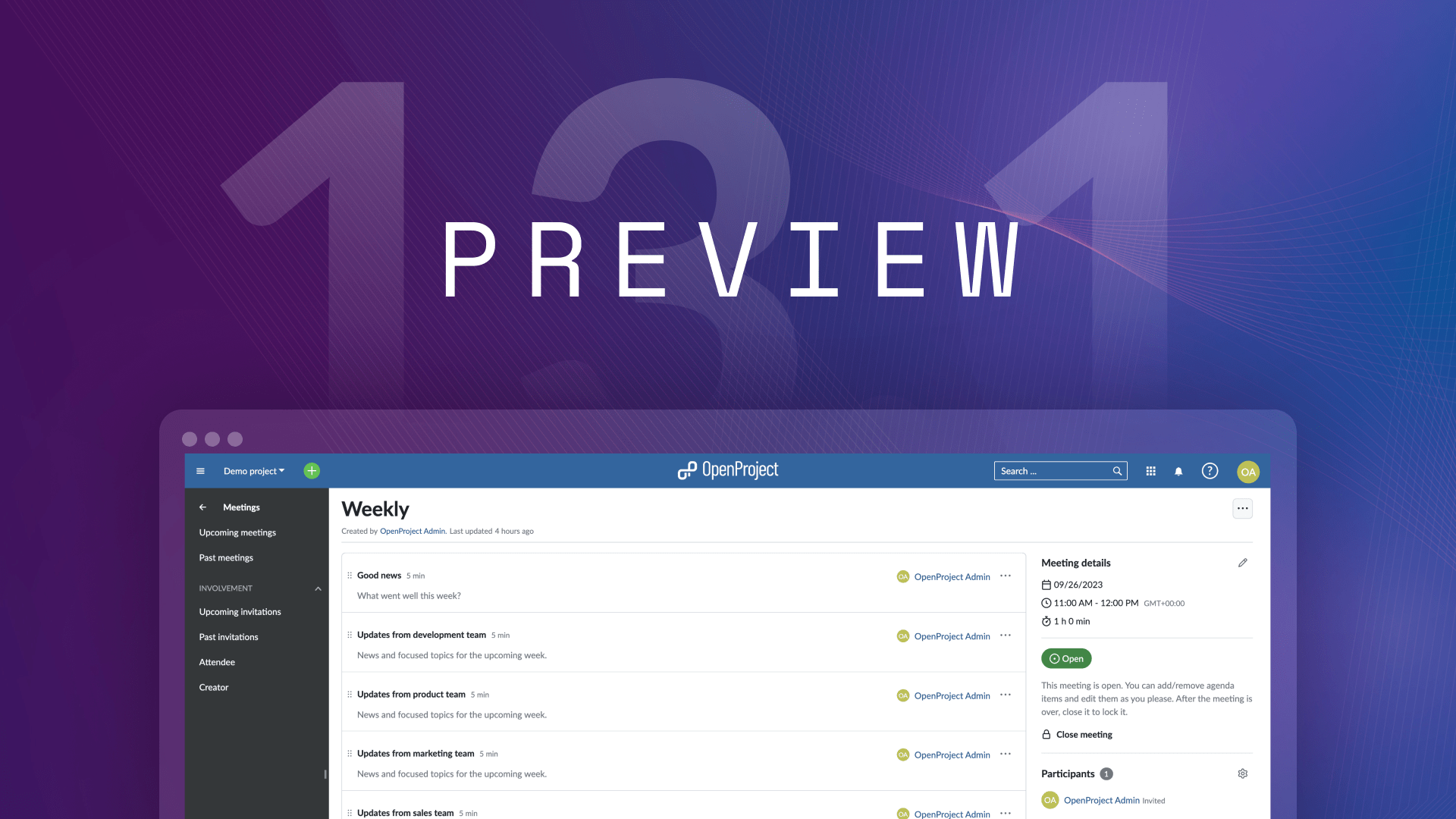Click the OpenProject logo icon
The width and height of the screenshot is (1456, 819).
point(684,470)
